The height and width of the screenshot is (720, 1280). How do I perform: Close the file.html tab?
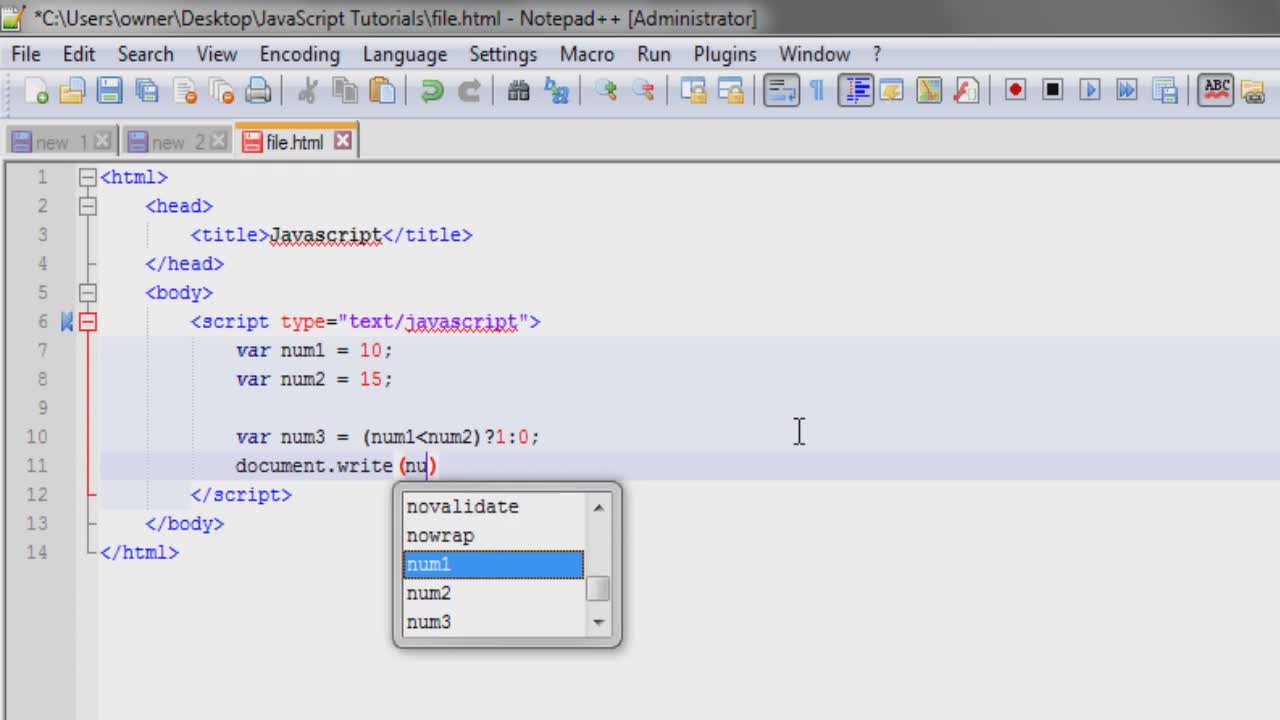tap(342, 141)
